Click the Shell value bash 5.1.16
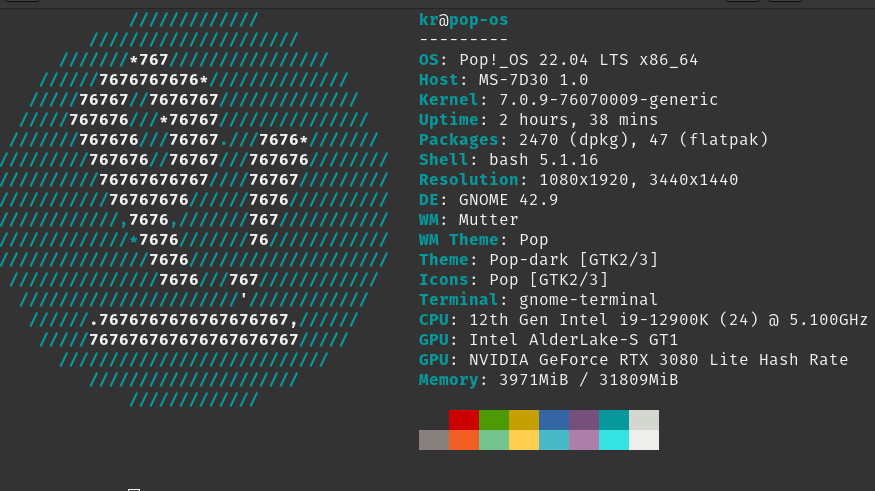 [x=544, y=160]
